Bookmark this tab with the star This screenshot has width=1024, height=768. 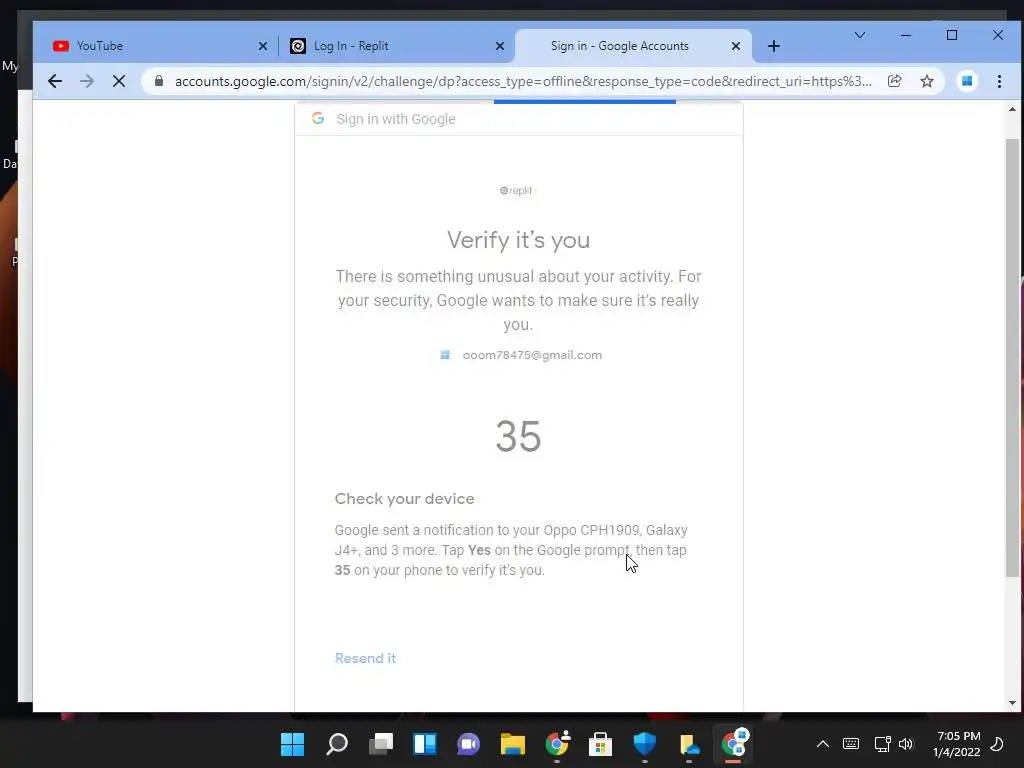pyautogui.click(x=927, y=81)
